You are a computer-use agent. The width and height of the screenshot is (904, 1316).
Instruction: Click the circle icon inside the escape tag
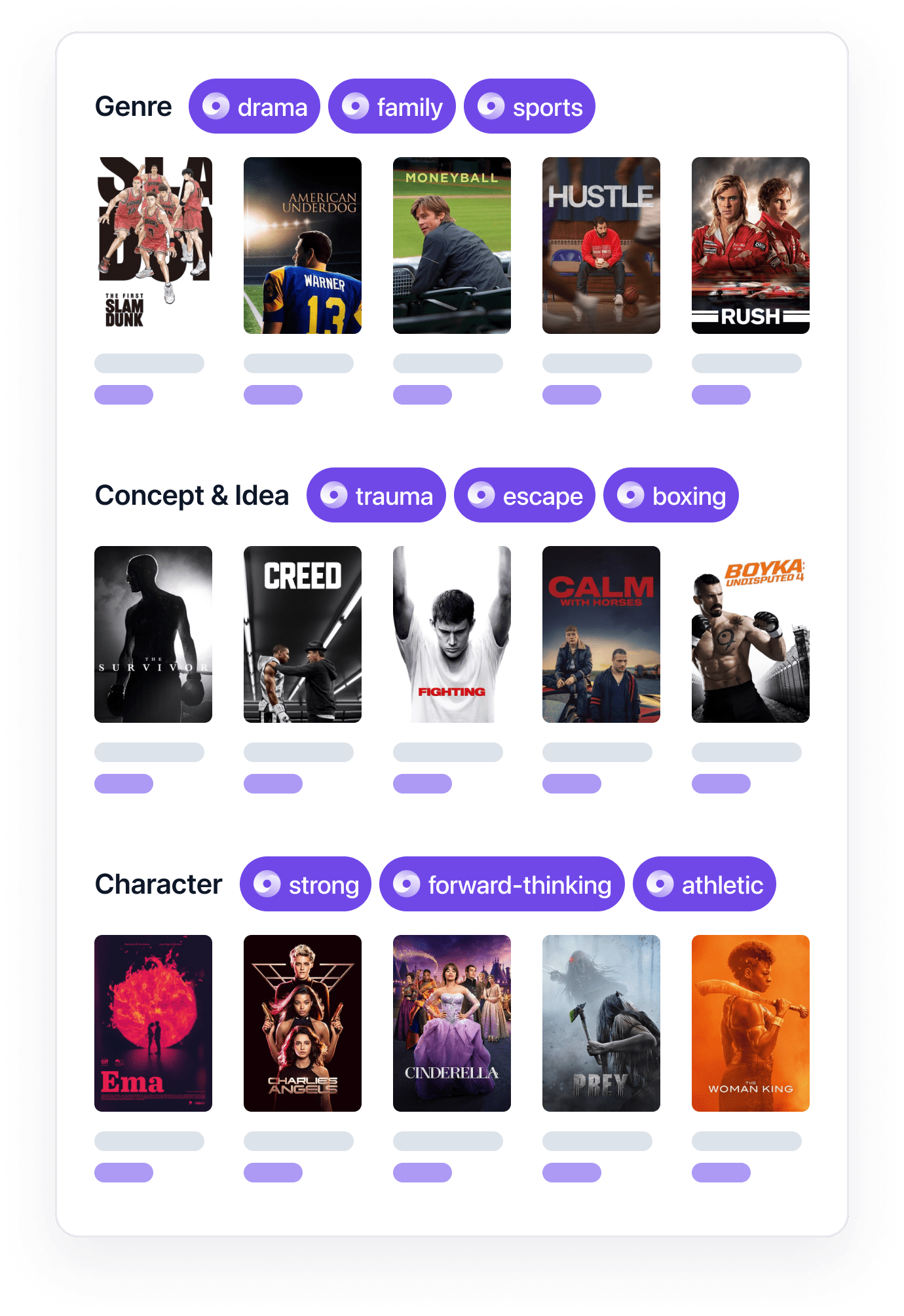(x=481, y=495)
